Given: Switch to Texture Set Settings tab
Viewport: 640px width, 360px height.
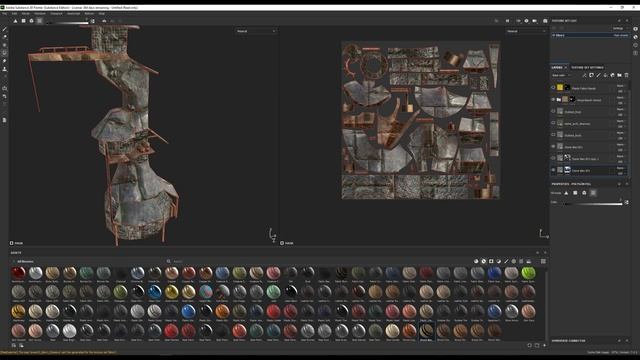Looking at the screenshot, I should click(x=587, y=68).
